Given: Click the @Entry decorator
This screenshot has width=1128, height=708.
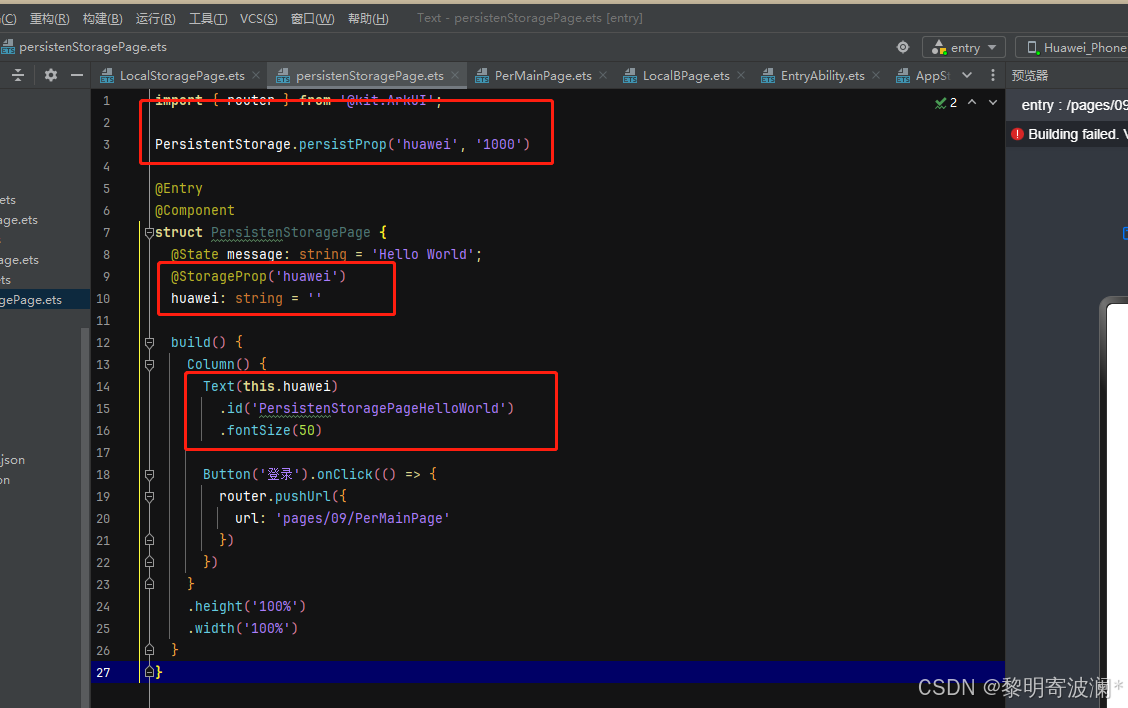Looking at the screenshot, I should [x=178, y=189].
